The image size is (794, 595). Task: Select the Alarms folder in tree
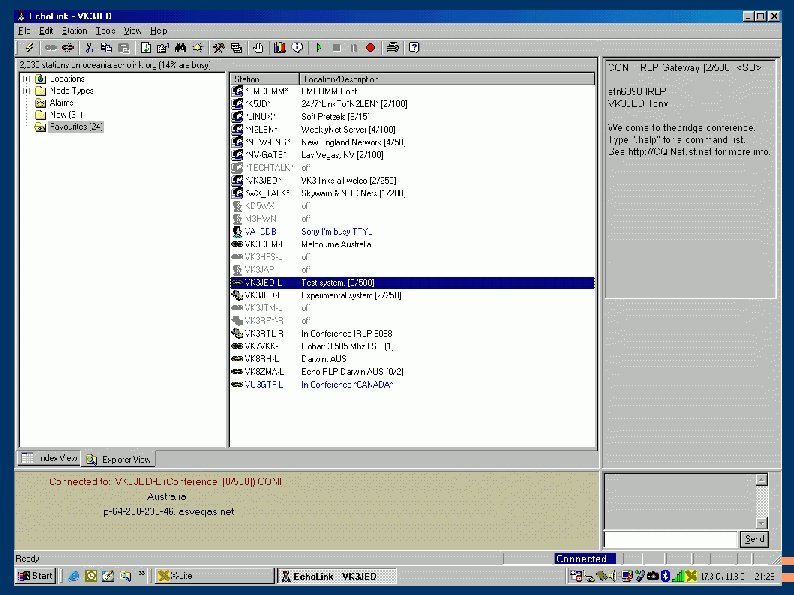click(60, 103)
